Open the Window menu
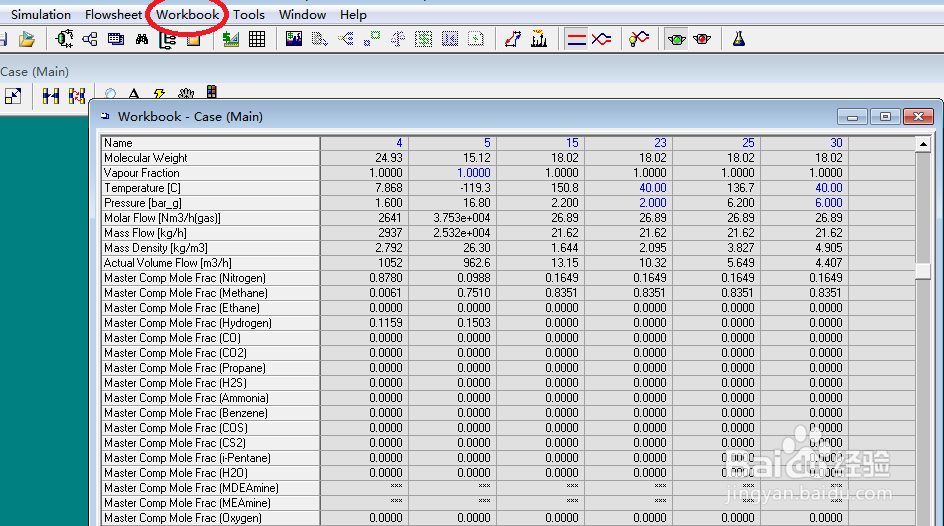Image resolution: width=944 pixels, height=526 pixels. coord(302,14)
